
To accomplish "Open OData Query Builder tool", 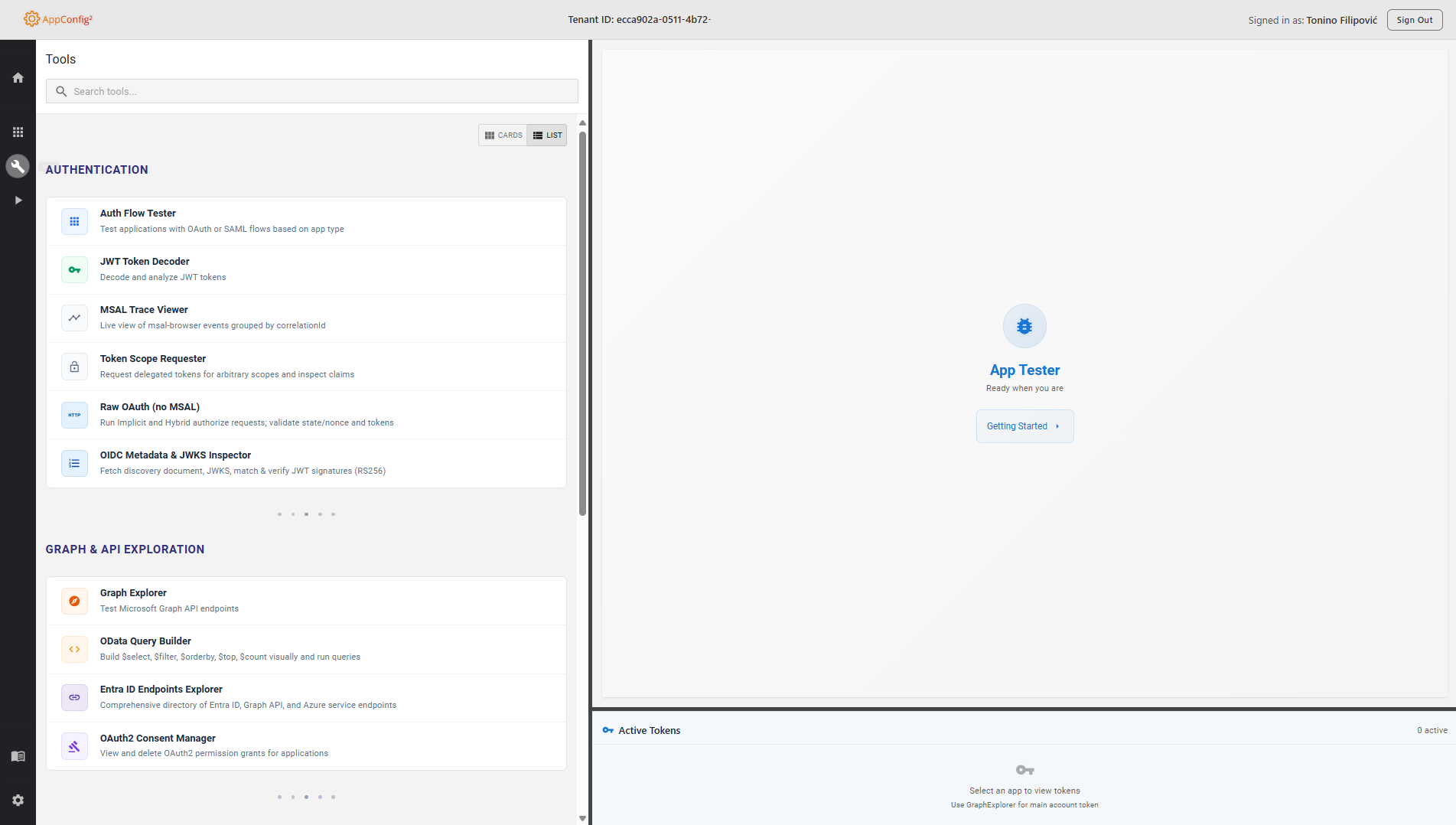I will [x=306, y=649].
